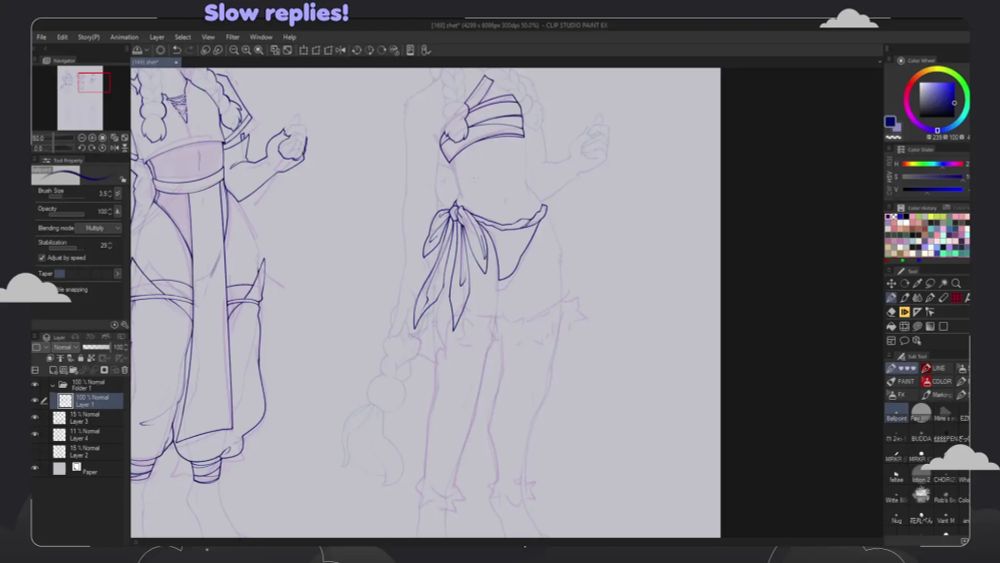Click the Navigator canvas thumbnail
Viewport: 1000px width, 563px height.
[80, 98]
